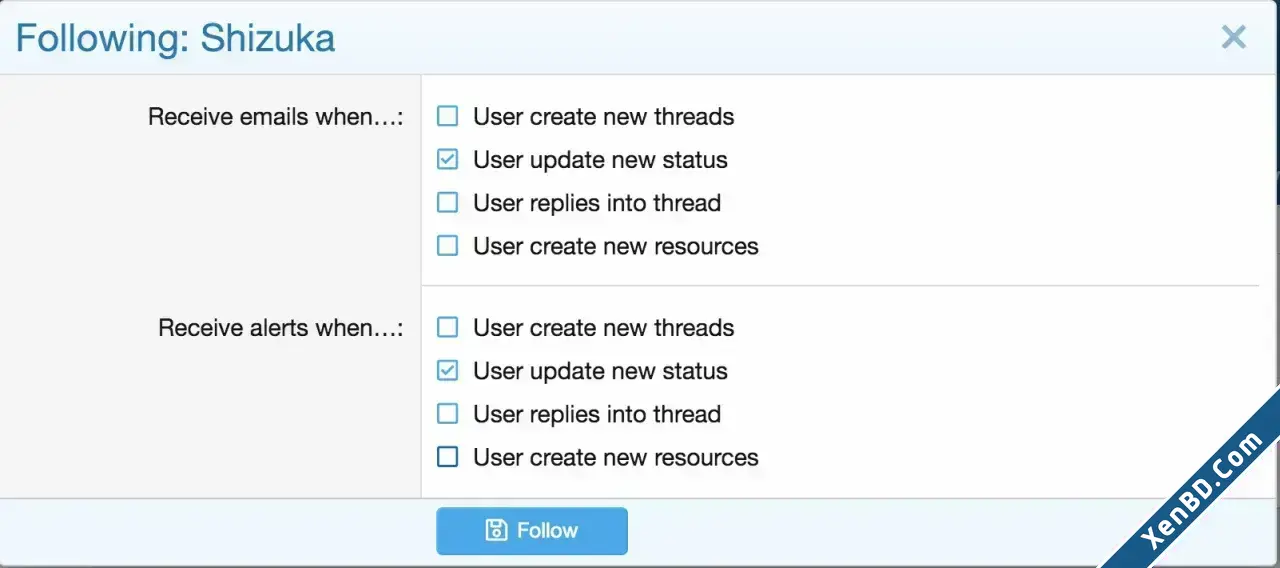This screenshot has height=568, width=1280.
Task: Tick alert checkbox for user replies into thread
Action: coord(448,414)
